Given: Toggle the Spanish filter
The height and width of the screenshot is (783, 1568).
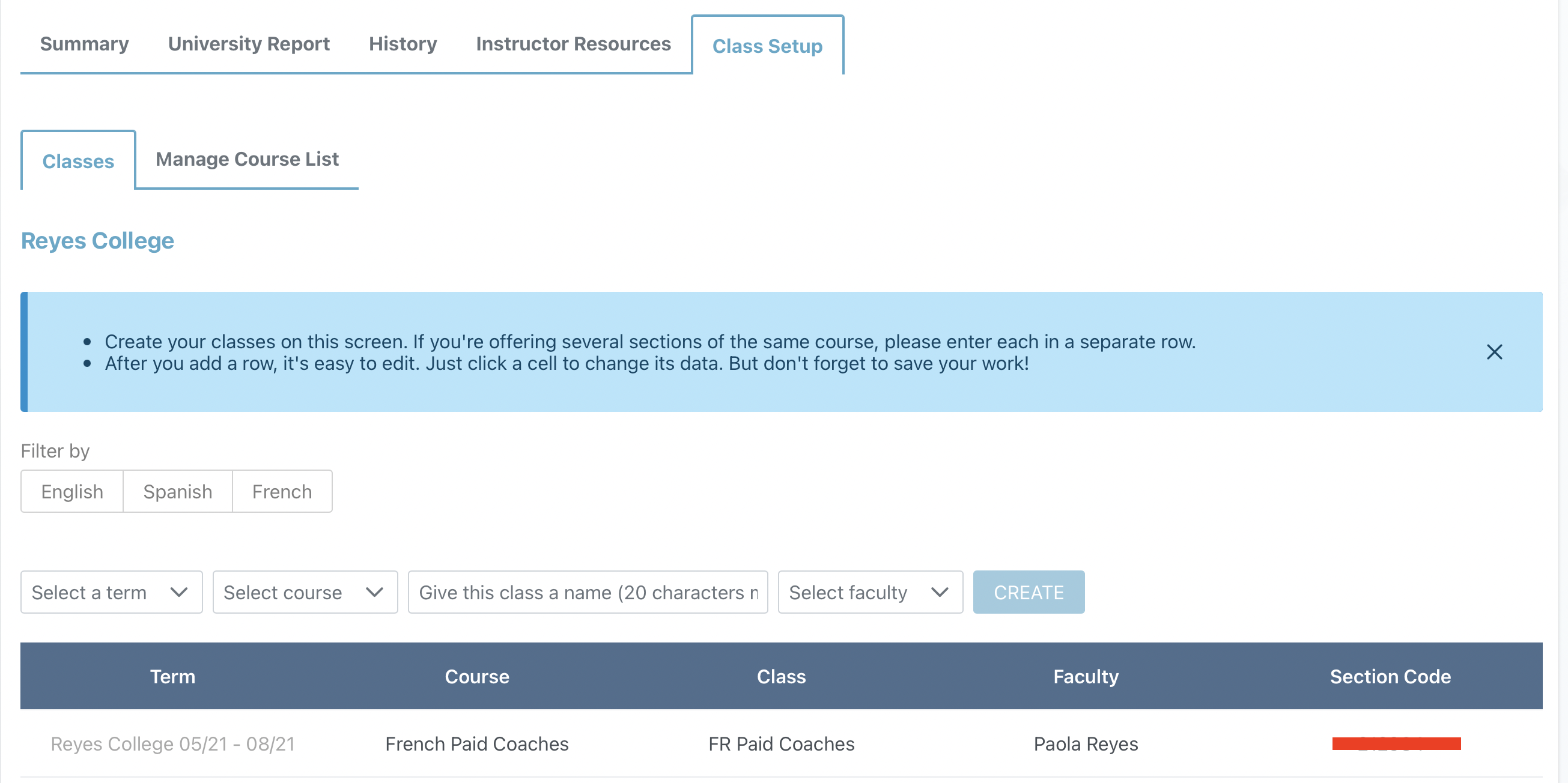Looking at the screenshot, I should click(x=178, y=492).
